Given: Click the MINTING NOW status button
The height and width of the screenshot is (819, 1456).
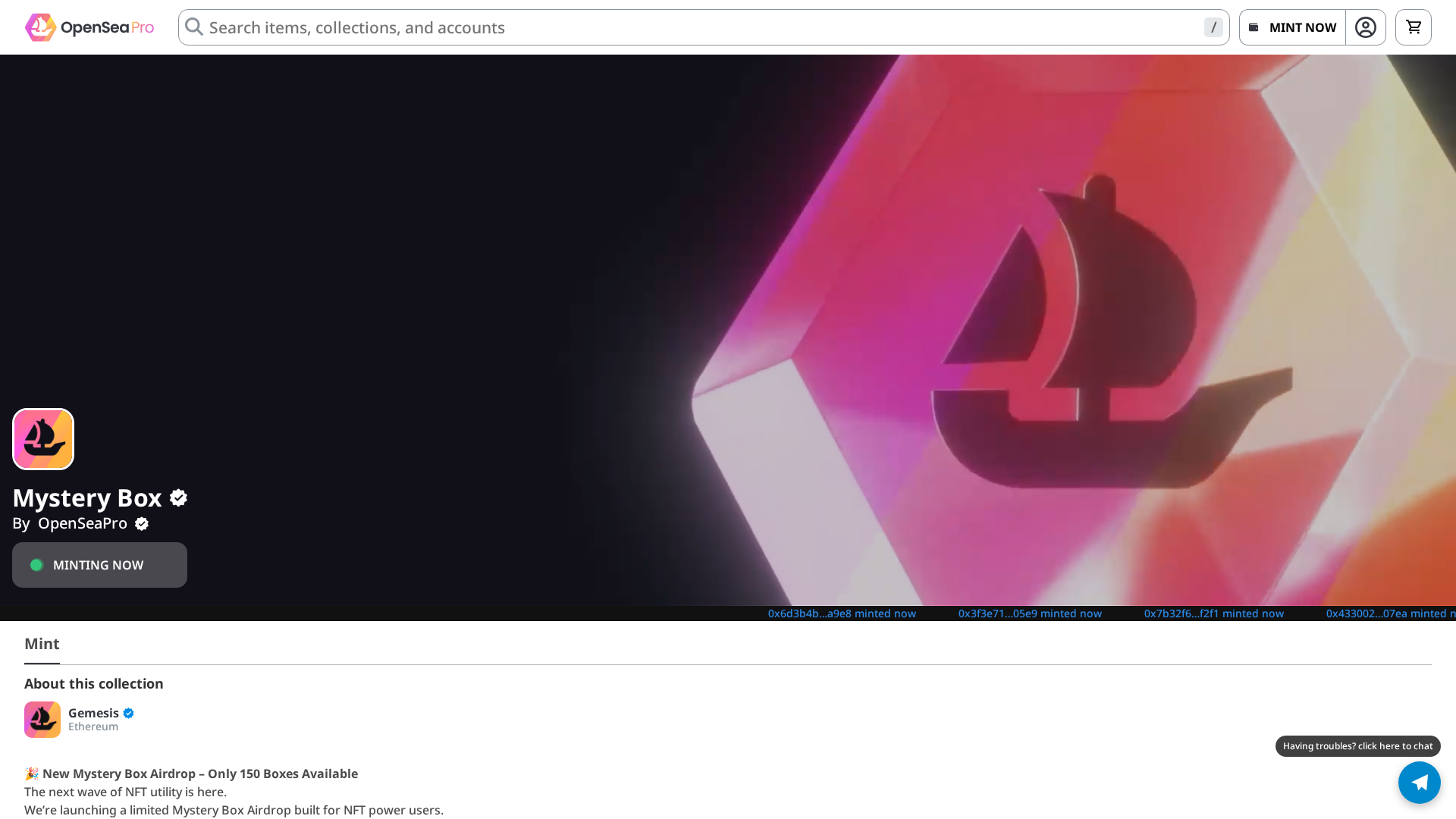Looking at the screenshot, I should pyautogui.click(x=99, y=565).
